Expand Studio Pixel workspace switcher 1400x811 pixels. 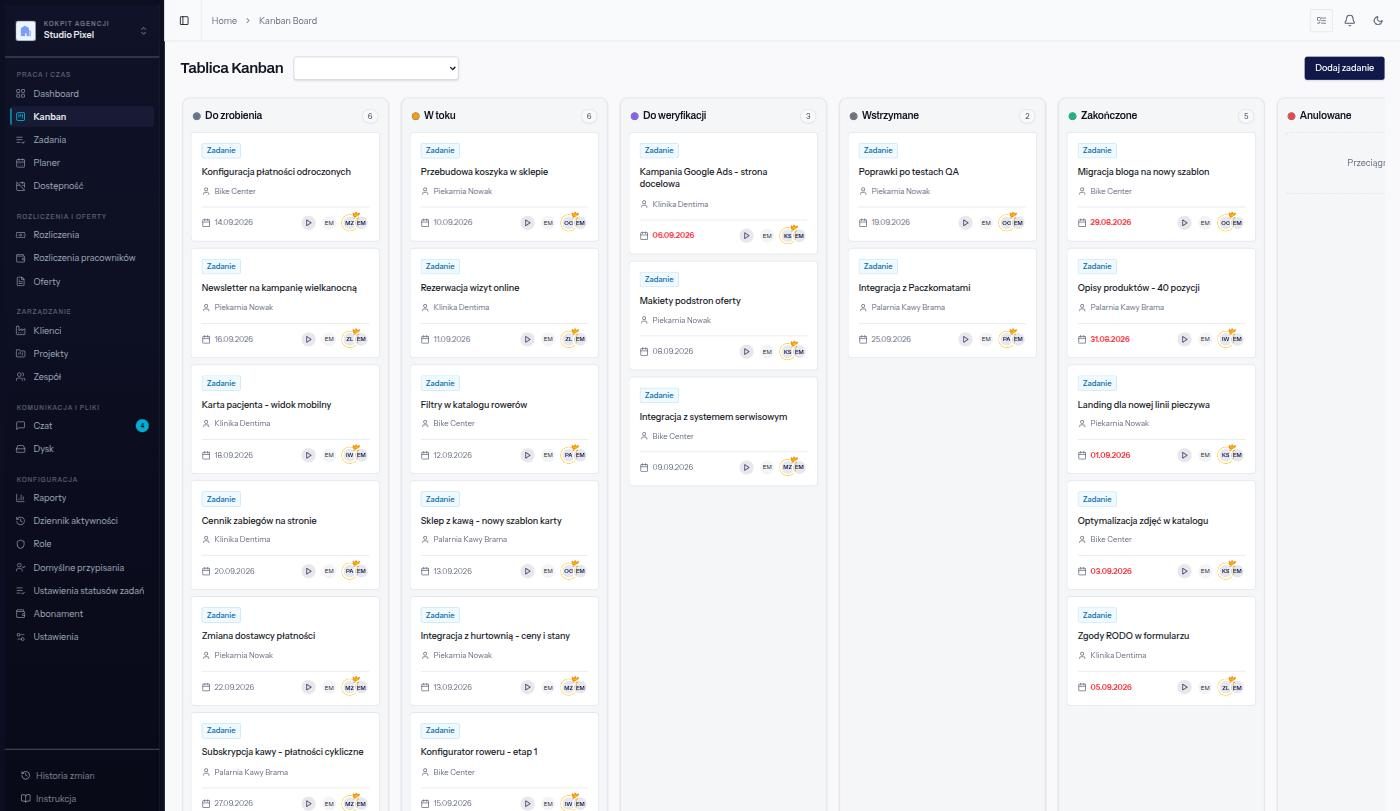pyautogui.click(x=143, y=31)
